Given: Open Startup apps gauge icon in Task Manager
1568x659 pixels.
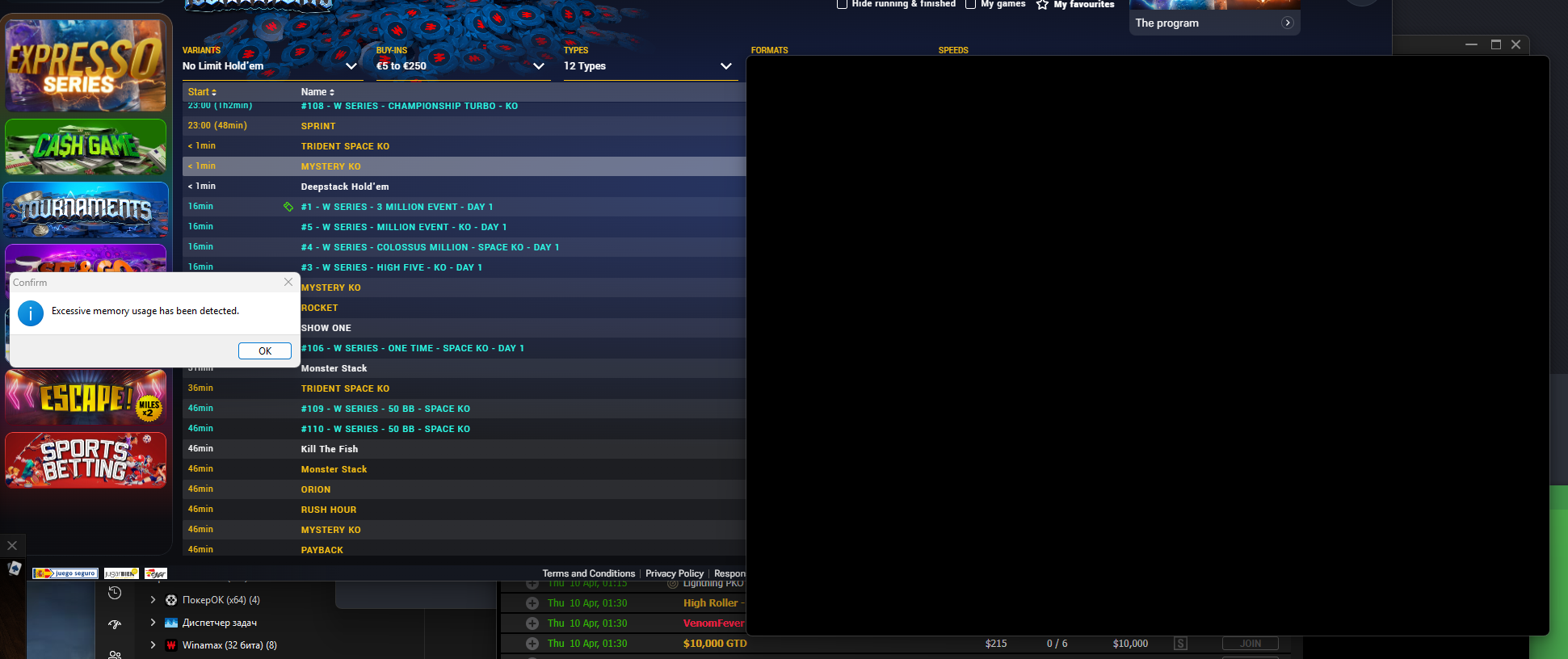Looking at the screenshot, I should (x=115, y=624).
